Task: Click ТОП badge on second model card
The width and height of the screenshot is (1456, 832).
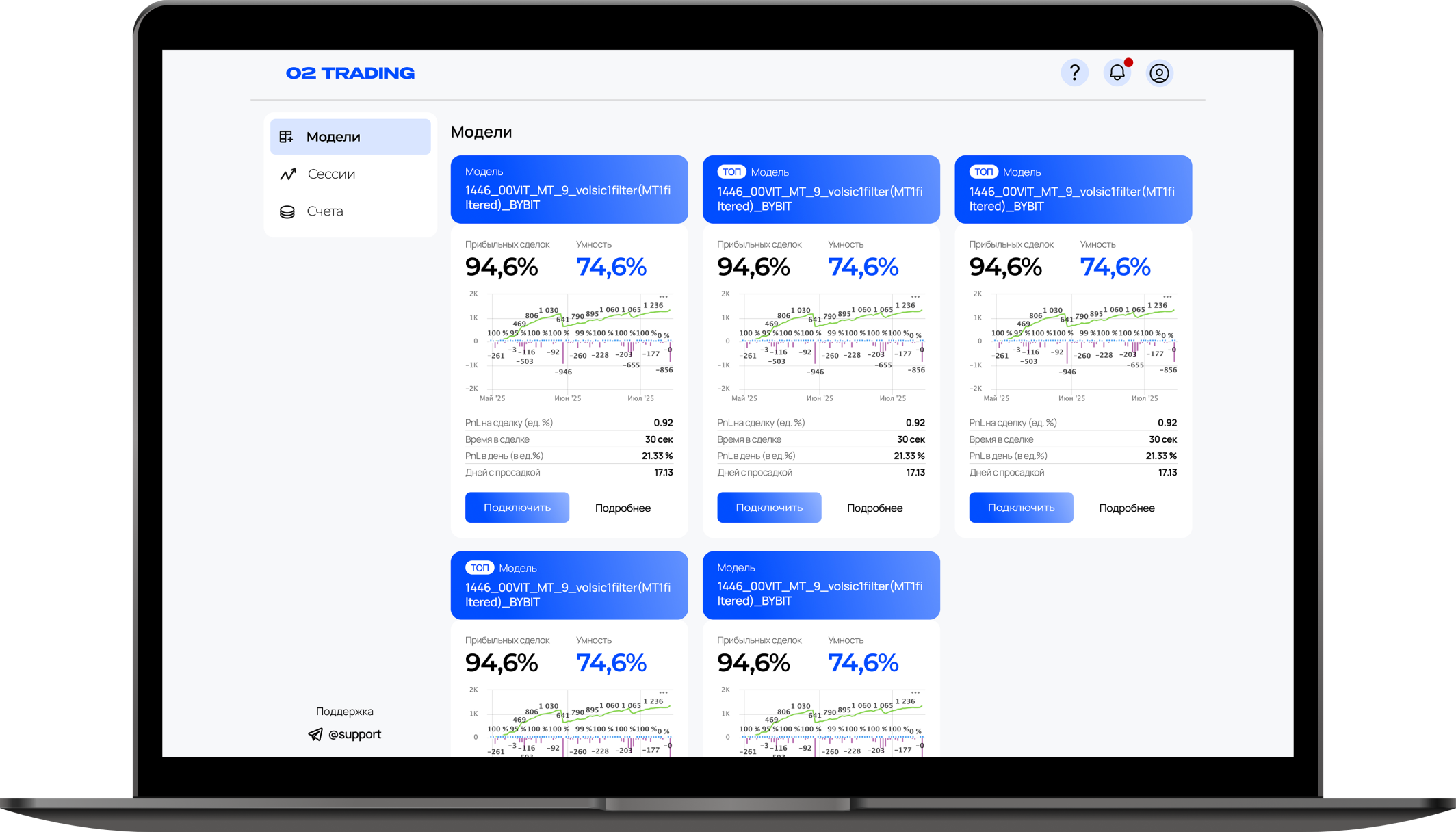Action: coord(731,172)
